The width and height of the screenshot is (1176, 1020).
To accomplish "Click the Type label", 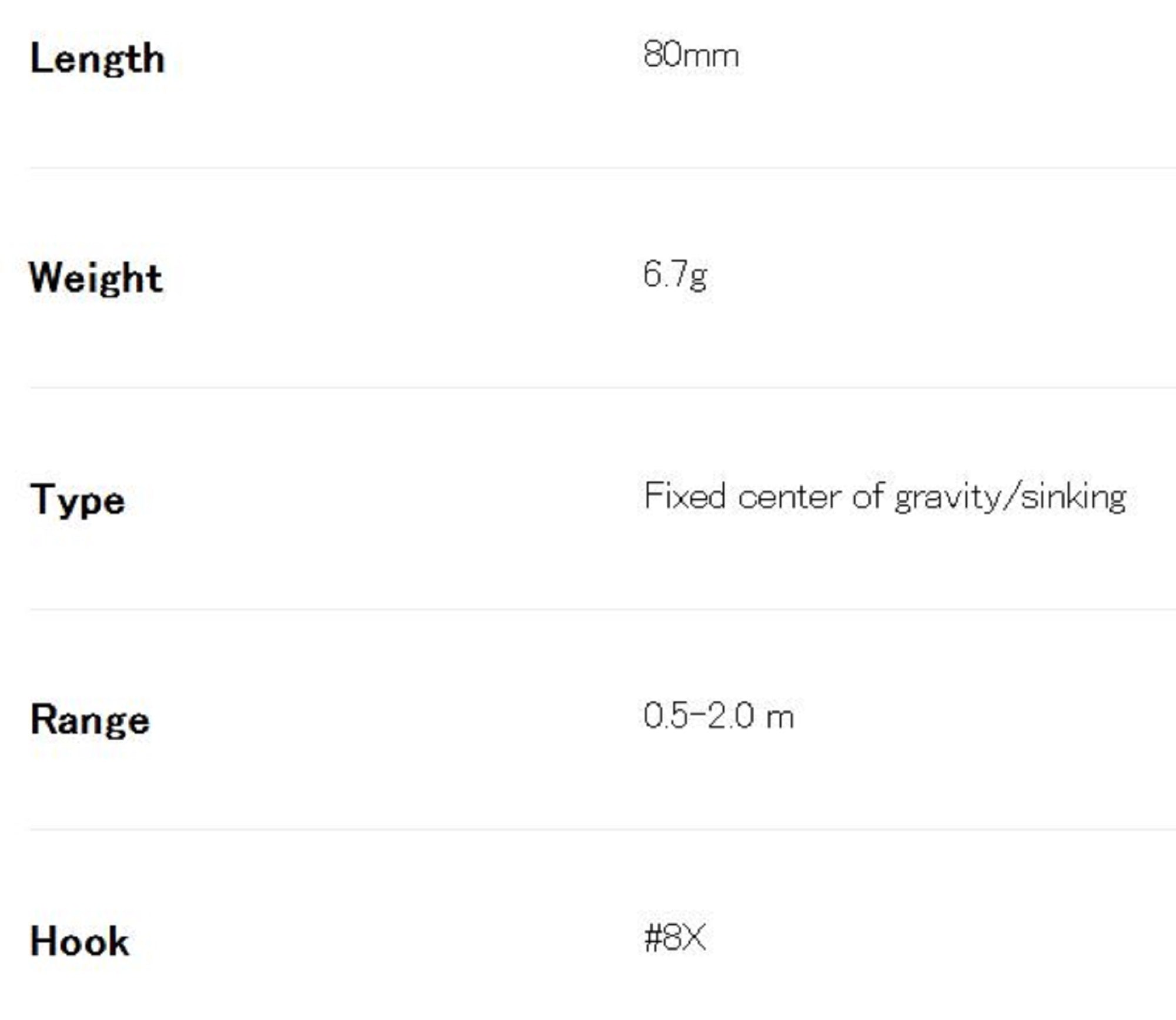I will [x=78, y=499].
